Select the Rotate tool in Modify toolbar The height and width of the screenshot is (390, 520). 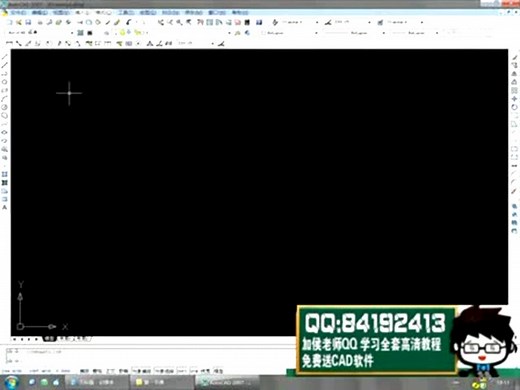[515, 107]
